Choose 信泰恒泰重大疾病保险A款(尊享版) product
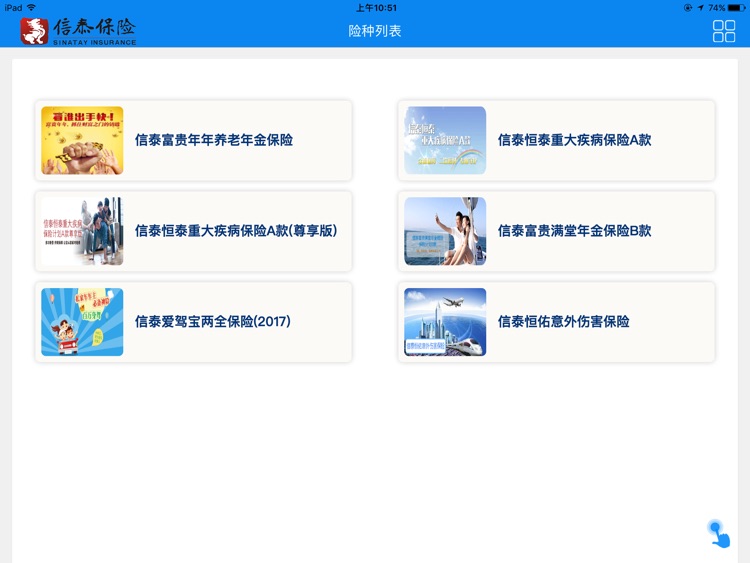 [193, 231]
